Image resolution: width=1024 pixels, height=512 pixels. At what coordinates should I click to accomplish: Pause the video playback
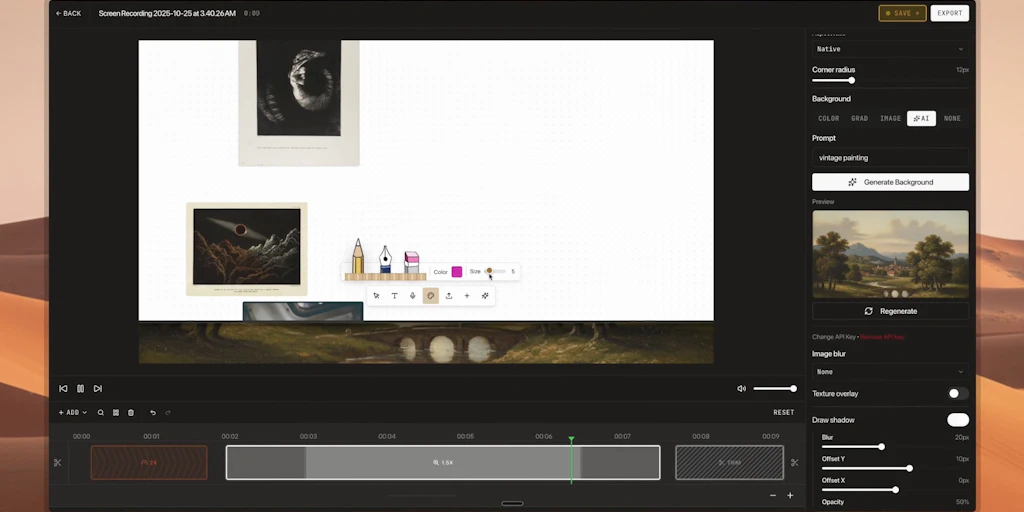coord(80,388)
